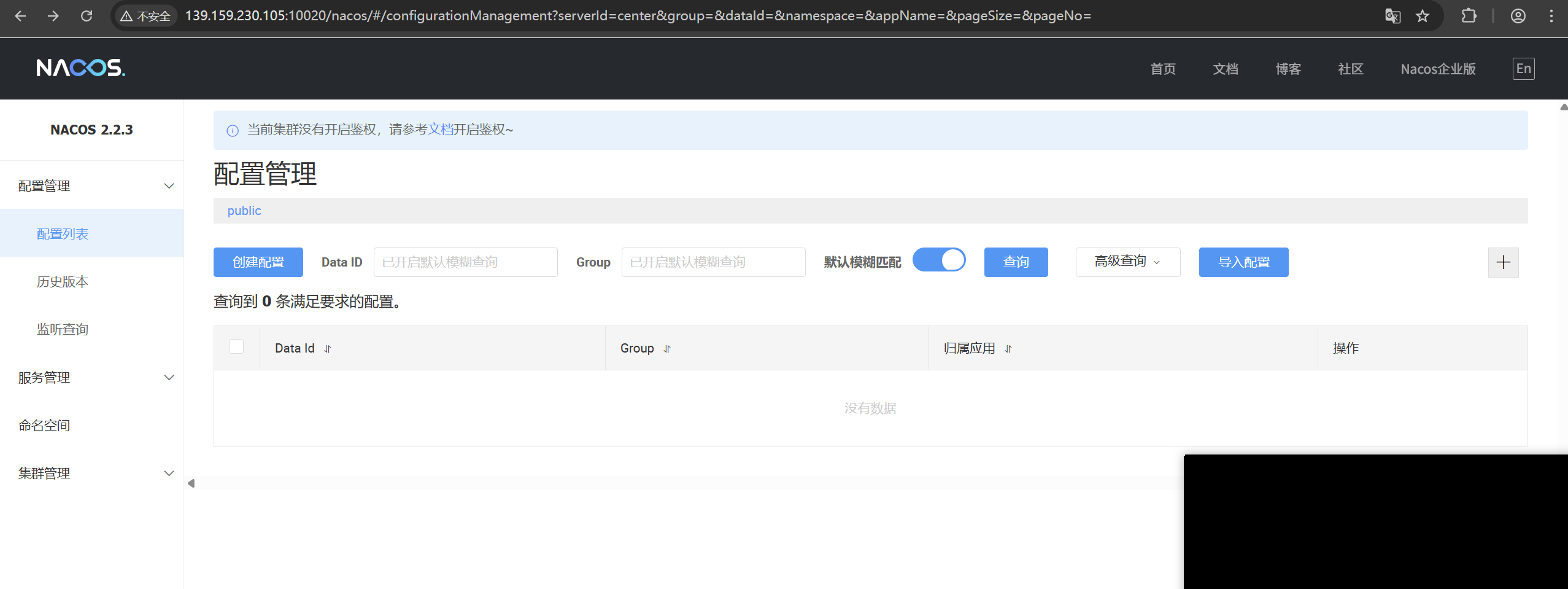The height and width of the screenshot is (589, 1568).
Task: Open Nacos企业版 link
Action: coord(1438,69)
